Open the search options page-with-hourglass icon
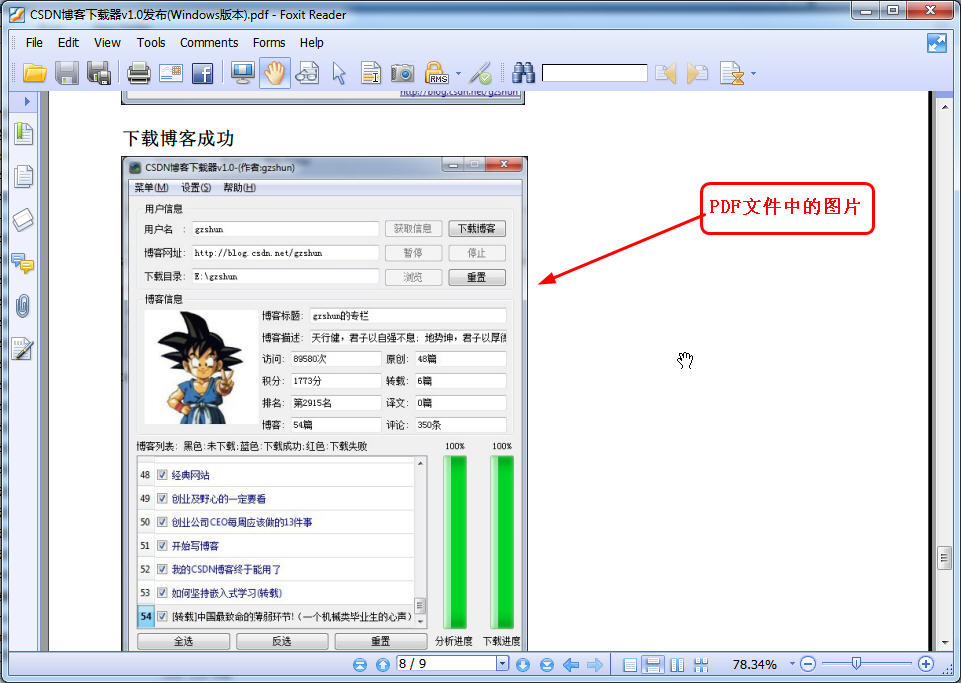961x683 pixels. click(732, 74)
